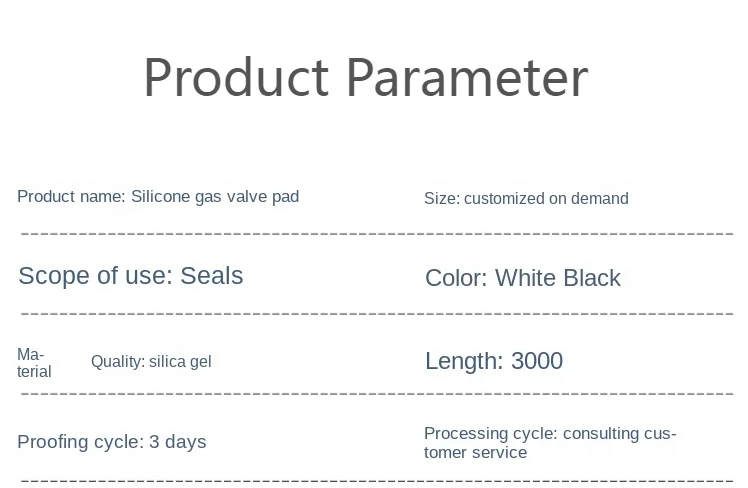Select the "Seals" value
This screenshot has height=488, width=748.
tap(212, 276)
